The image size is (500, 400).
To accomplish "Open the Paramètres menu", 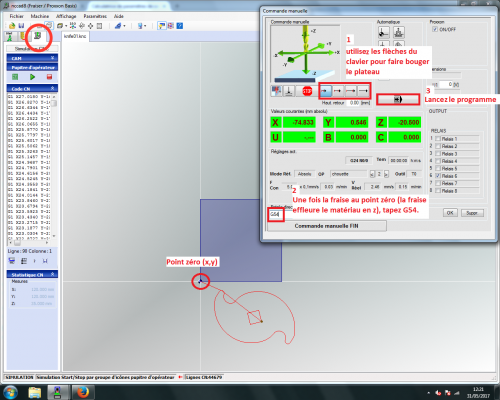I will (95, 16).
